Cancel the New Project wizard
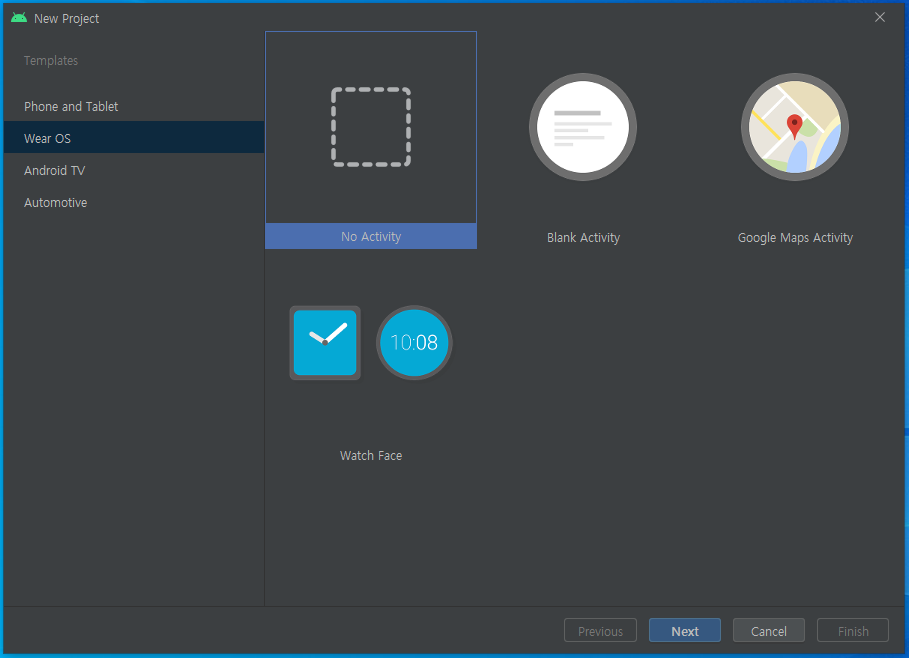The image size is (909, 658). (x=769, y=631)
